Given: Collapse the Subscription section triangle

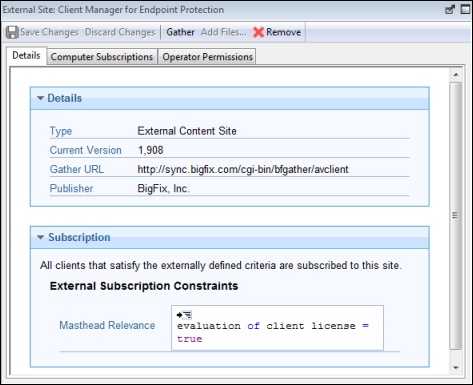Looking at the screenshot, I should tap(41, 237).
